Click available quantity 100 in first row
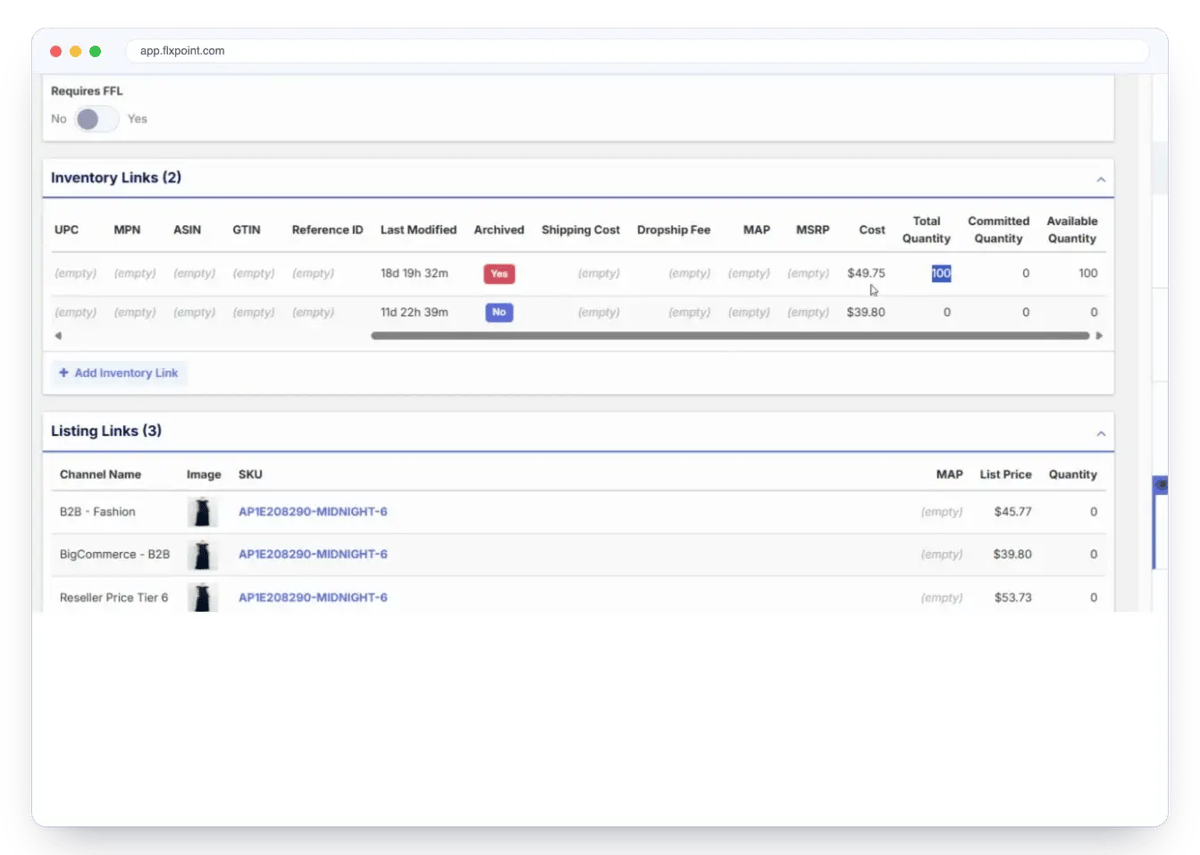The image size is (1200, 855). coord(1088,273)
